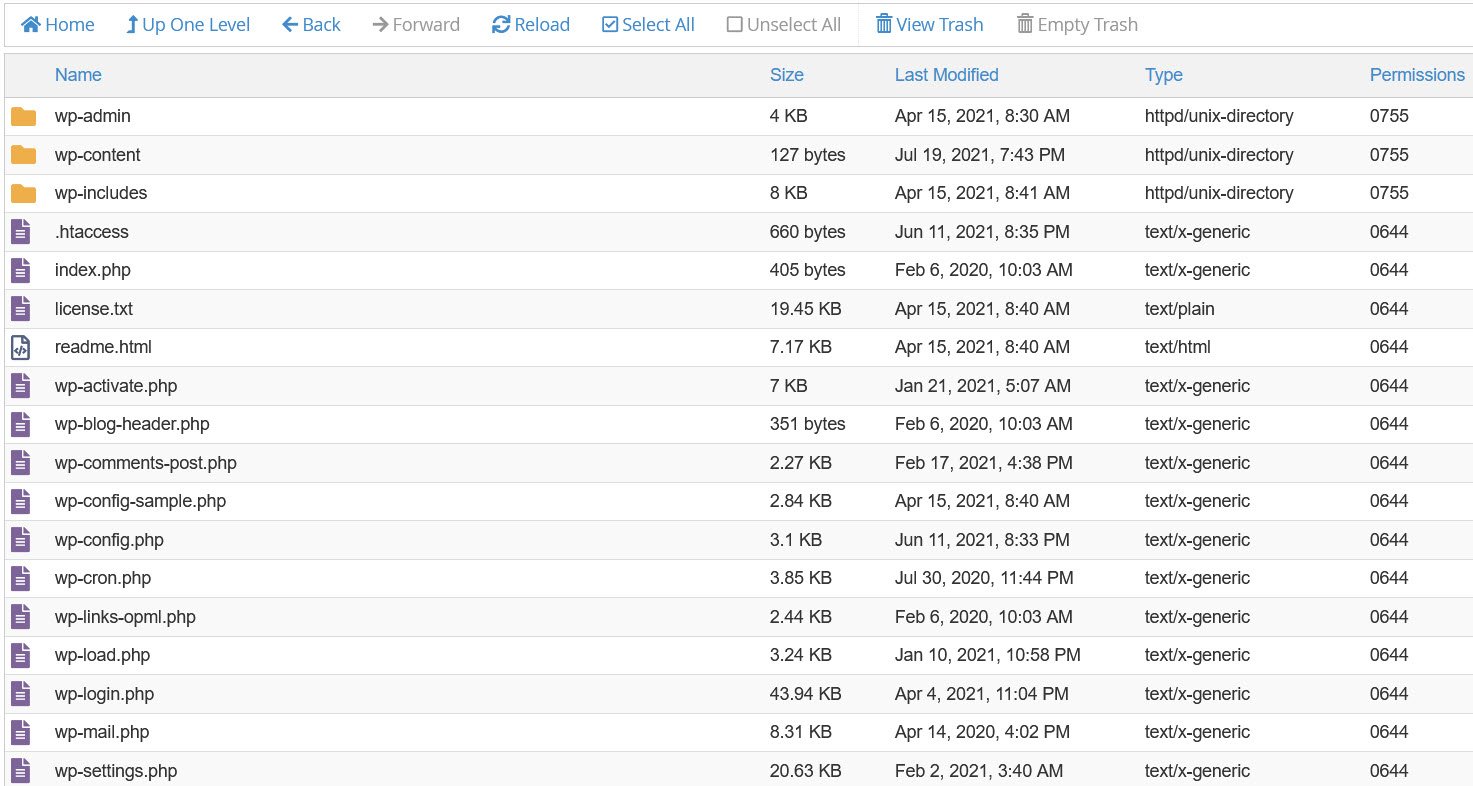This screenshot has height=786, width=1473.
Task: Click the wp-links-opml.php file icon
Action: click(21, 617)
